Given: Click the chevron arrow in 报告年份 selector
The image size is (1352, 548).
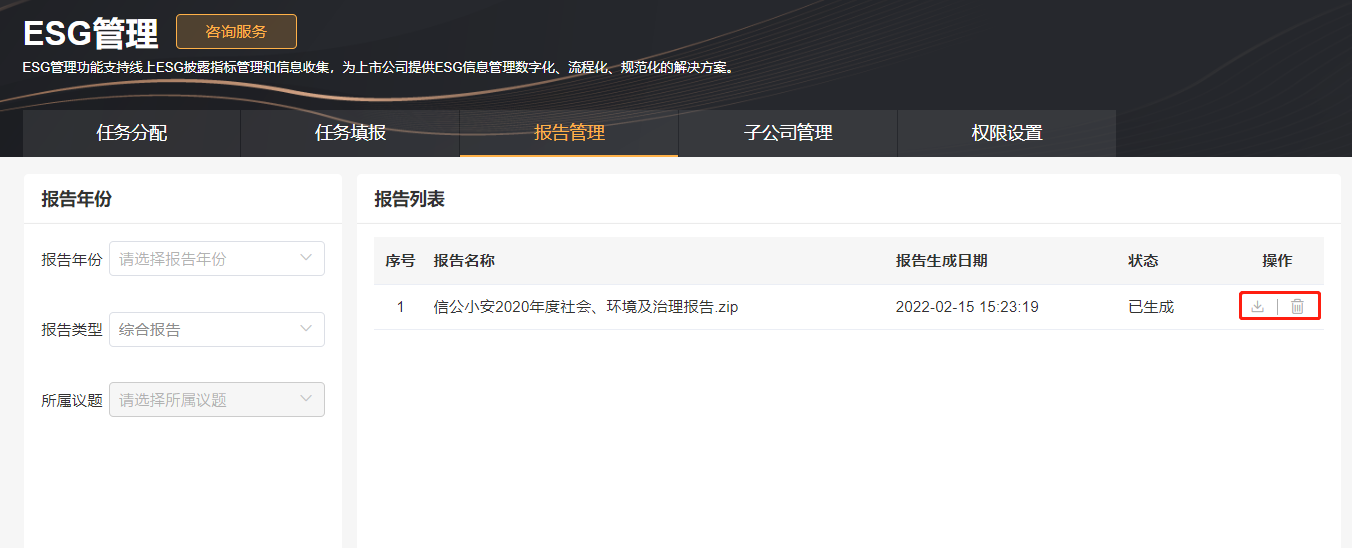Looking at the screenshot, I should (x=306, y=258).
